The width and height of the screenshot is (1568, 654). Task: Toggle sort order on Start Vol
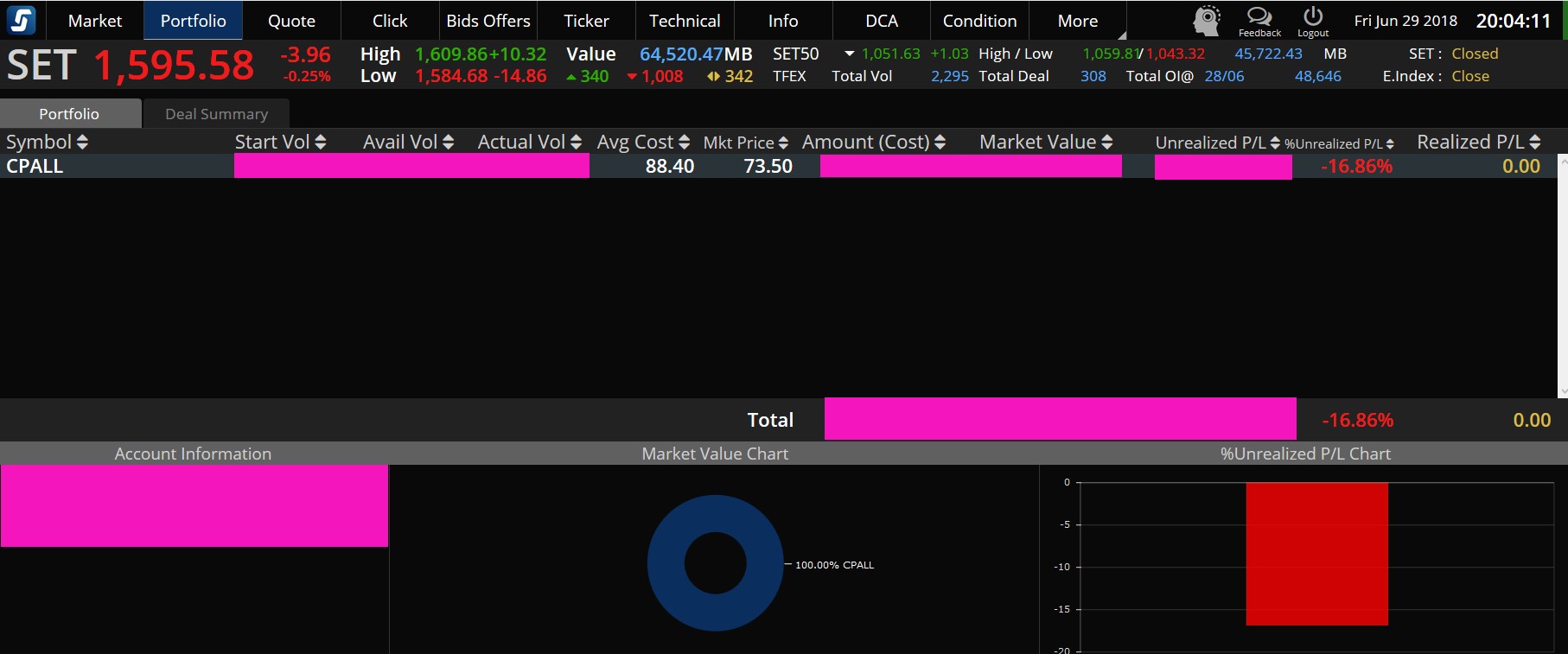[x=320, y=143]
